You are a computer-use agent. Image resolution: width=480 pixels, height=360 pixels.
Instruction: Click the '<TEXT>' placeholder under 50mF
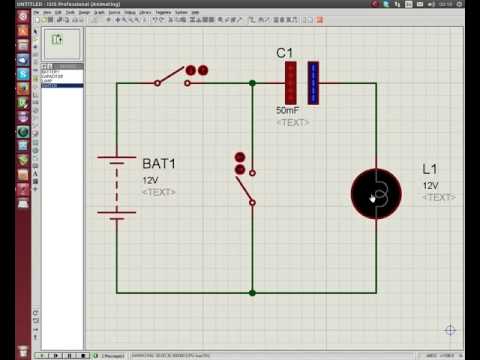[293, 123]
